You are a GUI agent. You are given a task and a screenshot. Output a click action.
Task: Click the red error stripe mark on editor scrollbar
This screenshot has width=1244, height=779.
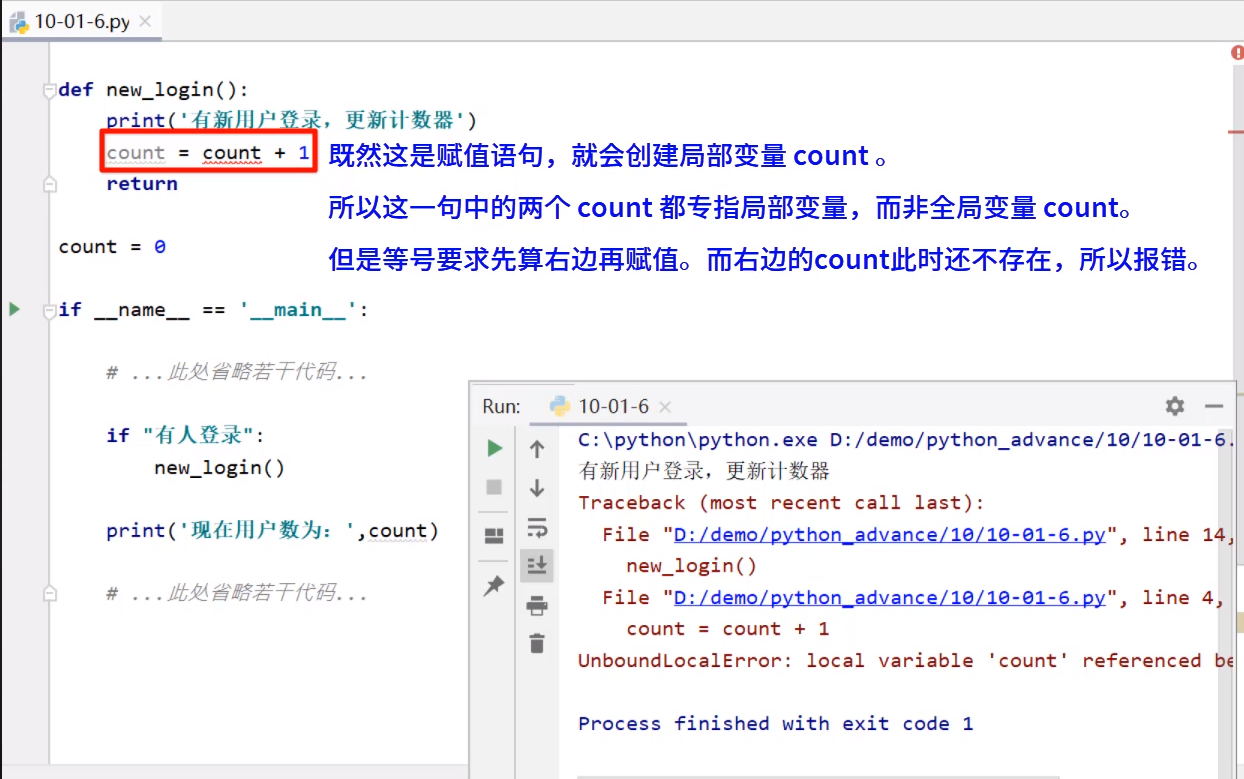[x=1236, y=130]
